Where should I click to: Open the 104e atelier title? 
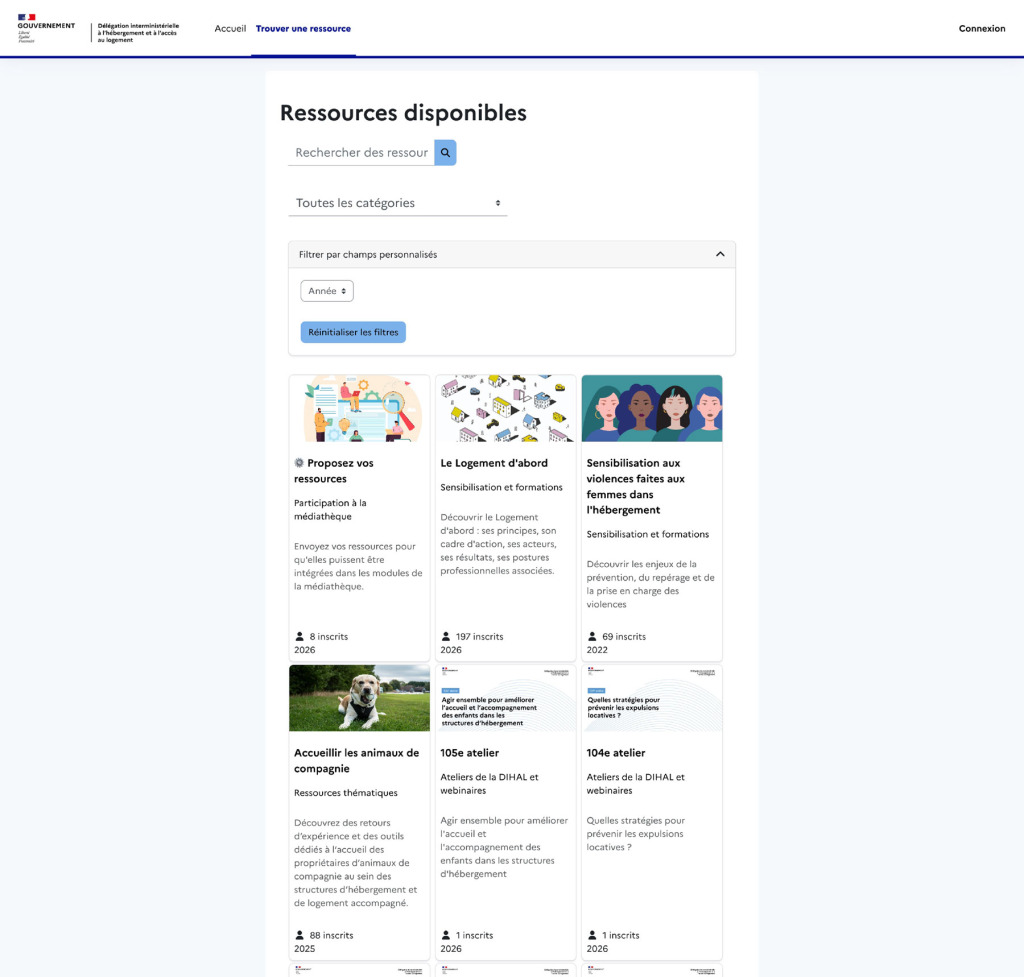[616, 752]
